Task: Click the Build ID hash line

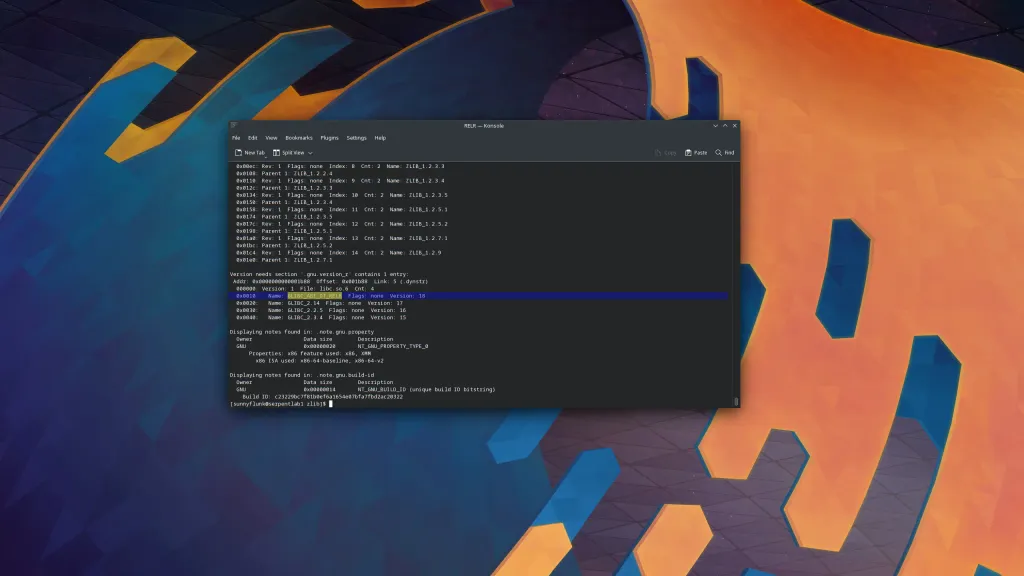Action: (323, 396)
